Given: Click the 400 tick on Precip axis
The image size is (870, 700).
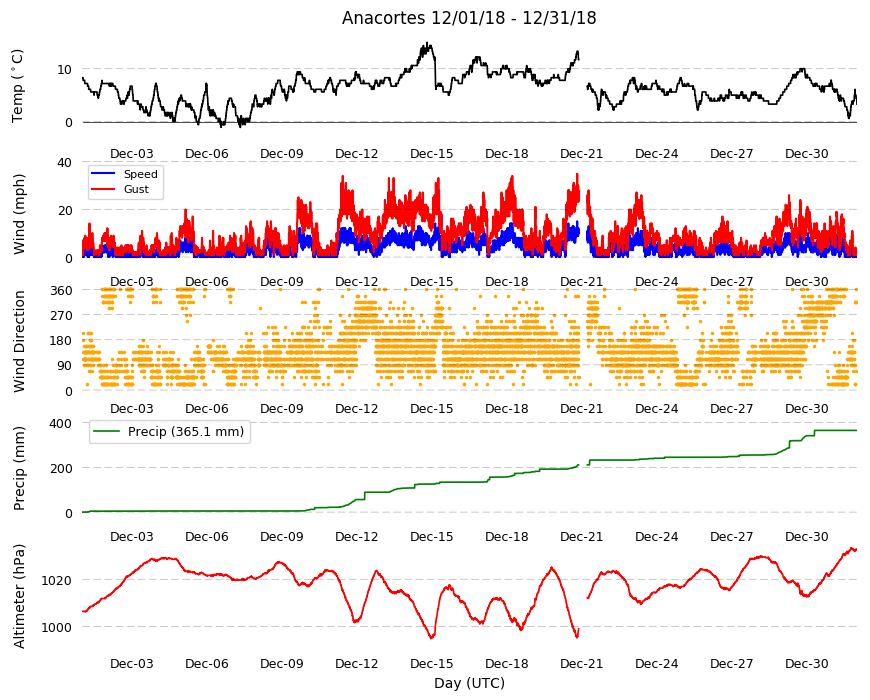Looking at the screenshot, I should tap(61, 423).
